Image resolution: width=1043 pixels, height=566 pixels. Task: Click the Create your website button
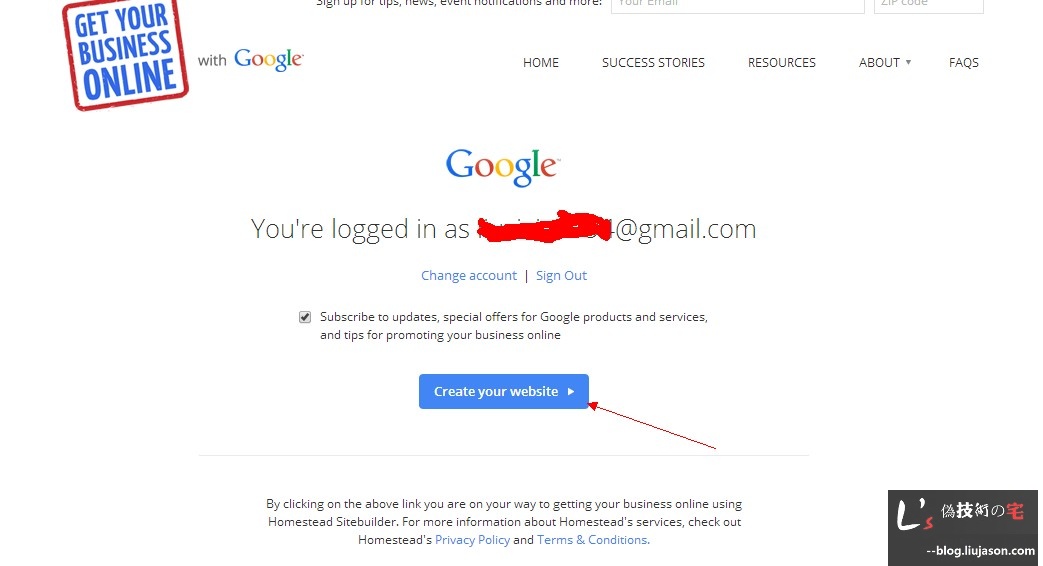pyautogui.click(x=504, y=392)
